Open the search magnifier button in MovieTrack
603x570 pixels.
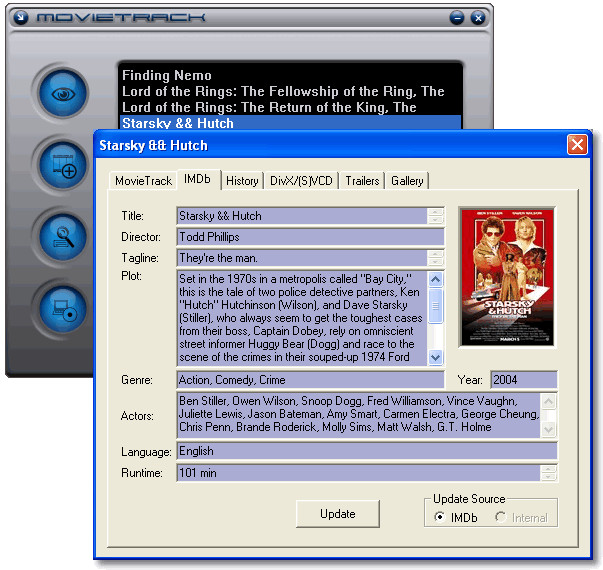tap(63, 237)
